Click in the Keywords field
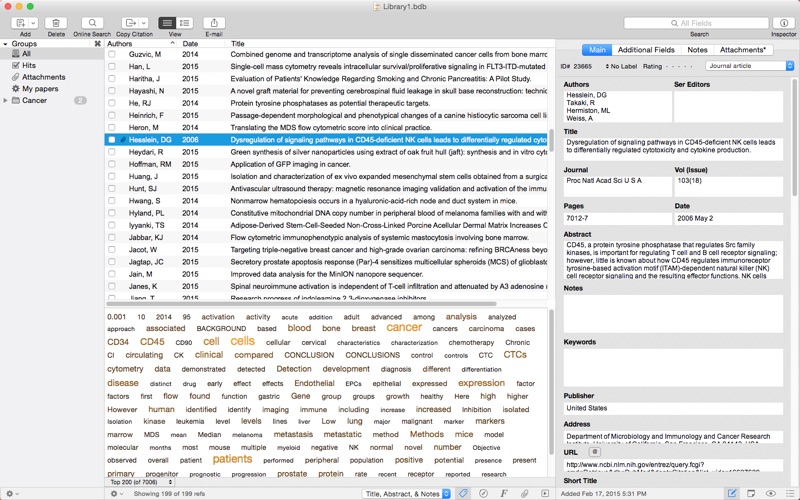 pyautogui.click(x=672, y=367)
